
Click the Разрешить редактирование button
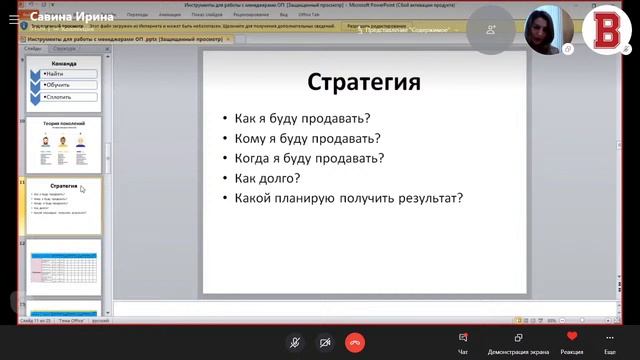tap(377, 26)
